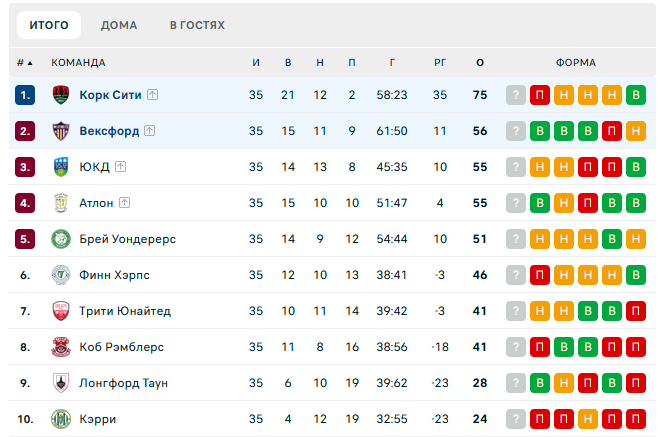Open the Трити Юнайтед team page
Image resolution: width=659 pixels, height=437 pixels.
click(125, 311)
